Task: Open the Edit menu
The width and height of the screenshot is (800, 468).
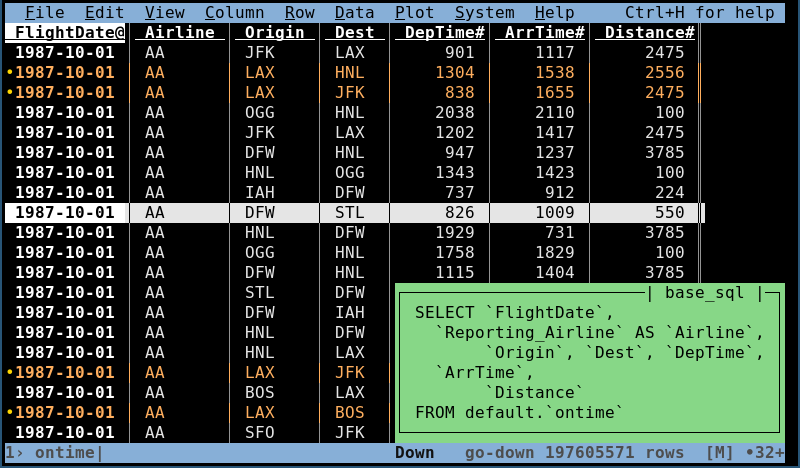Action: [105, 12]
